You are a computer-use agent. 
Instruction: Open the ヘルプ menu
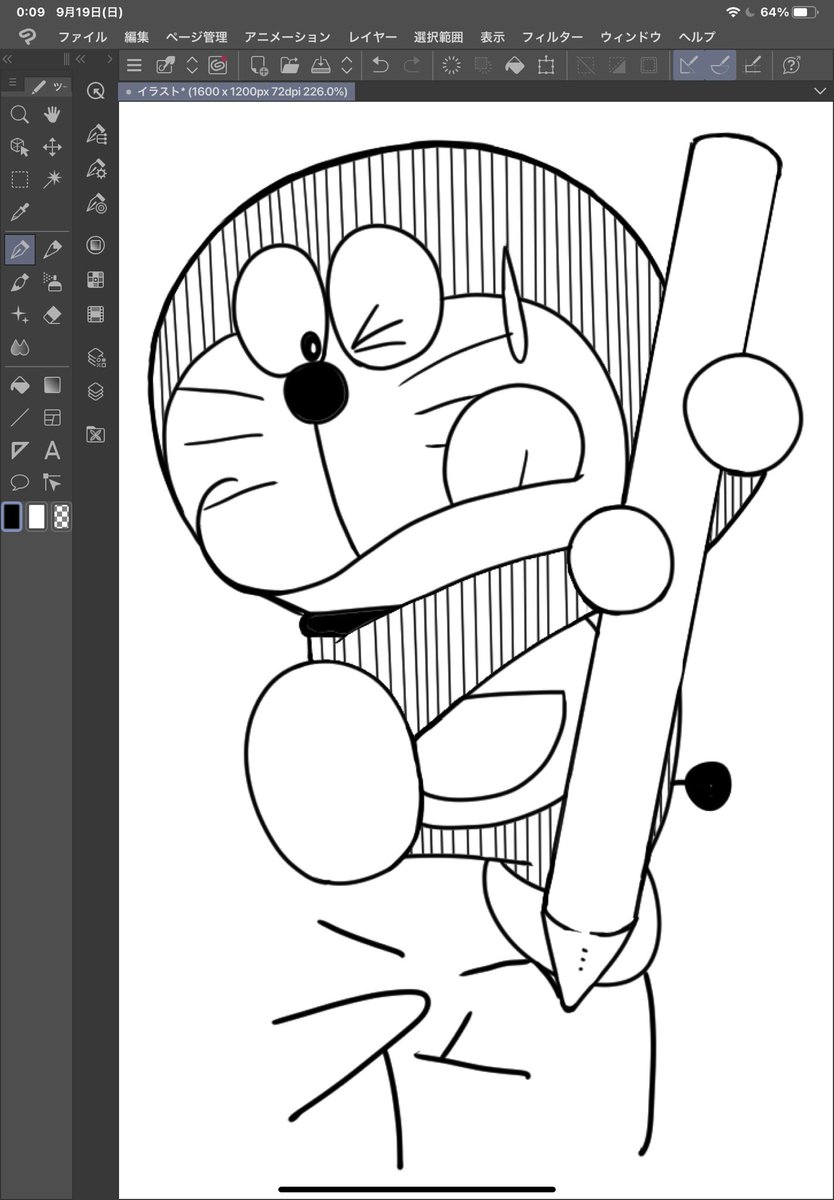coord(696,37)
